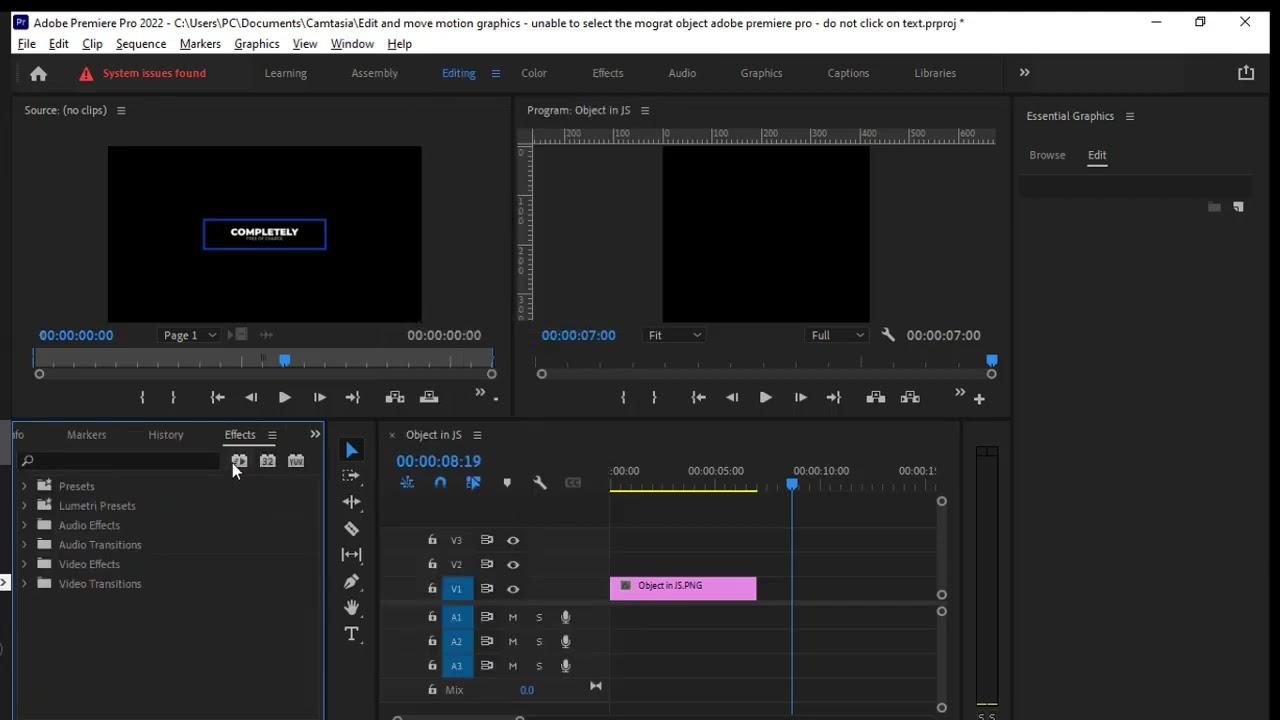
Task: Toggle lock on track V2
Action: click(x=432, y=564)
